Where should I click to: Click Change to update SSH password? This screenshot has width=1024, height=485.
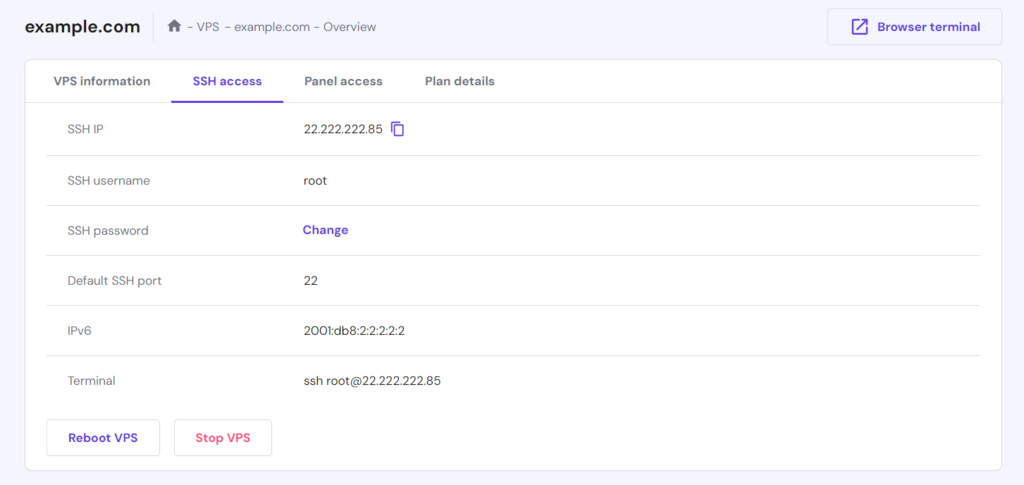coord(325,230)
